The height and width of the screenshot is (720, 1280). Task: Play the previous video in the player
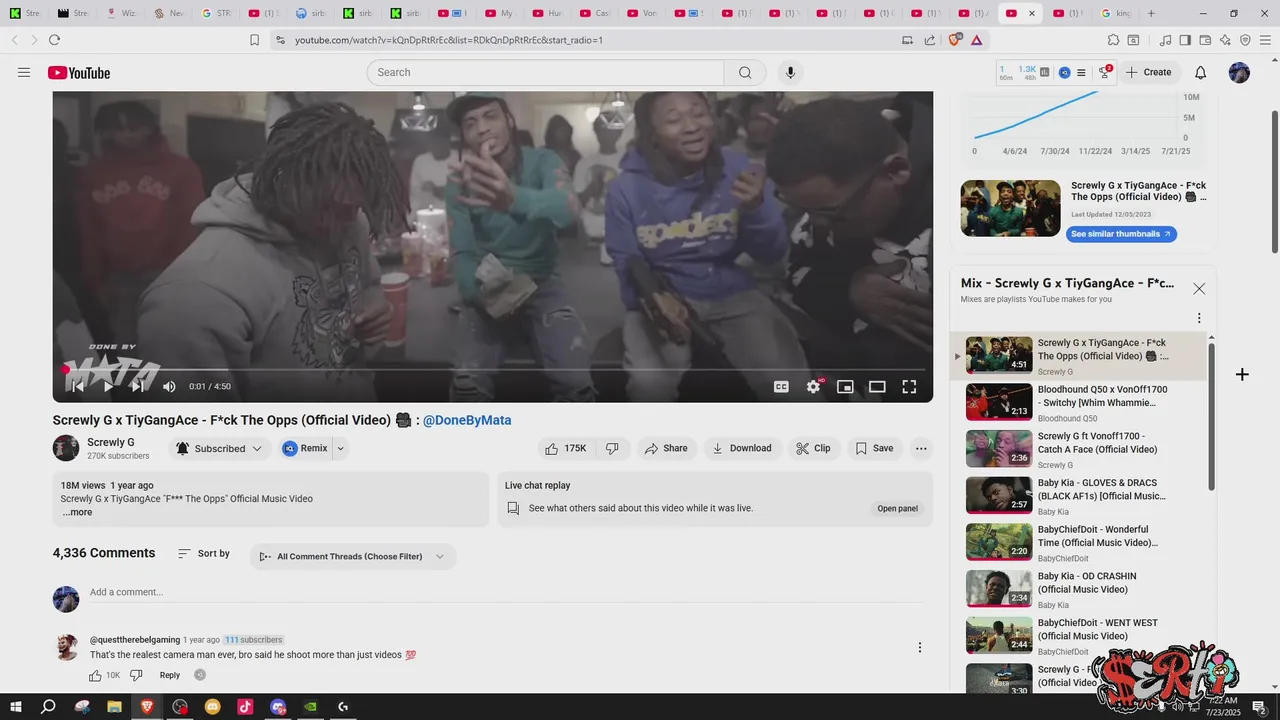pos(78,386)
